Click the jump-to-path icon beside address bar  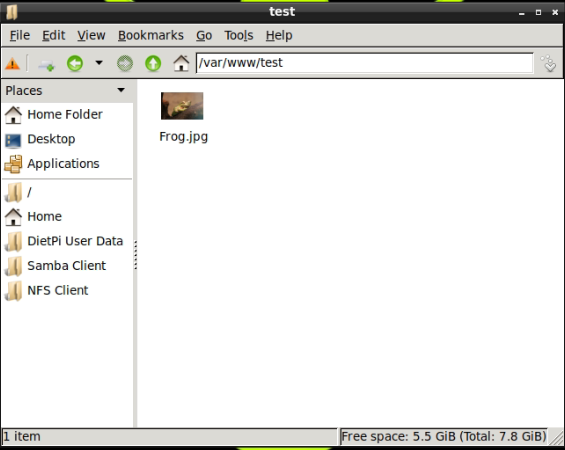(549, 63)
